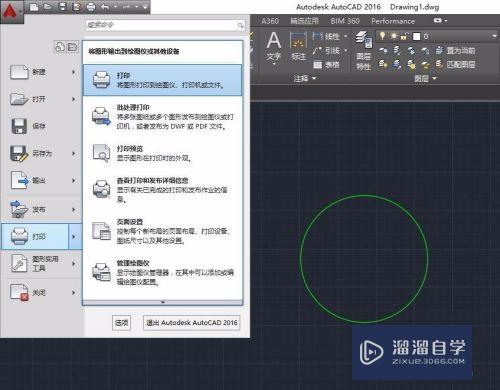
Task: Click the 引线 (Leader) tool
Action: click(327, 50)
